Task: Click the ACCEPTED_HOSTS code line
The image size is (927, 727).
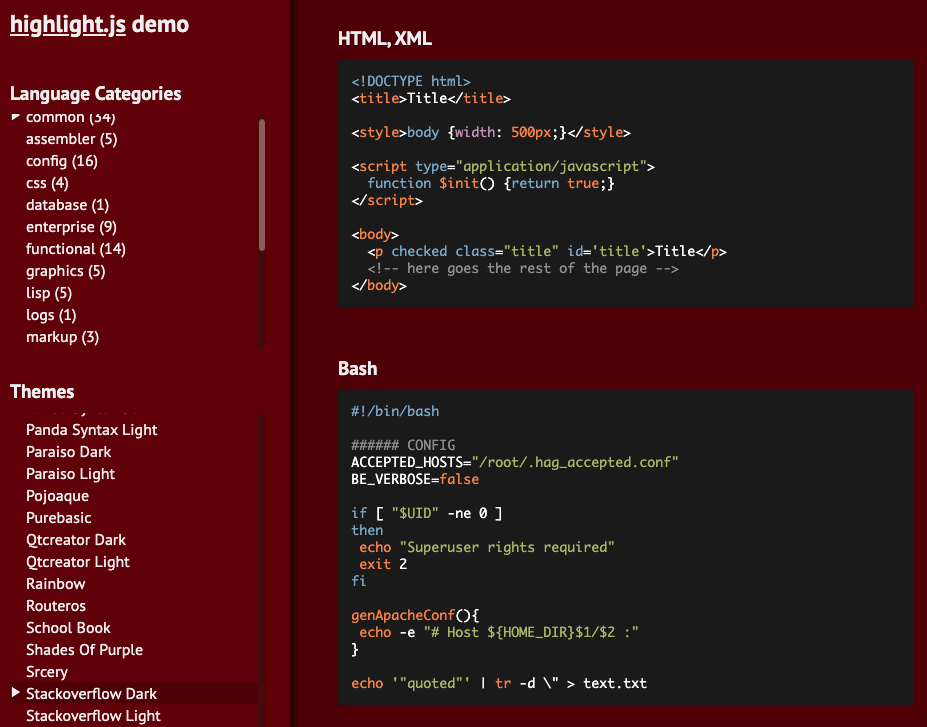Action: coord(515,462)
